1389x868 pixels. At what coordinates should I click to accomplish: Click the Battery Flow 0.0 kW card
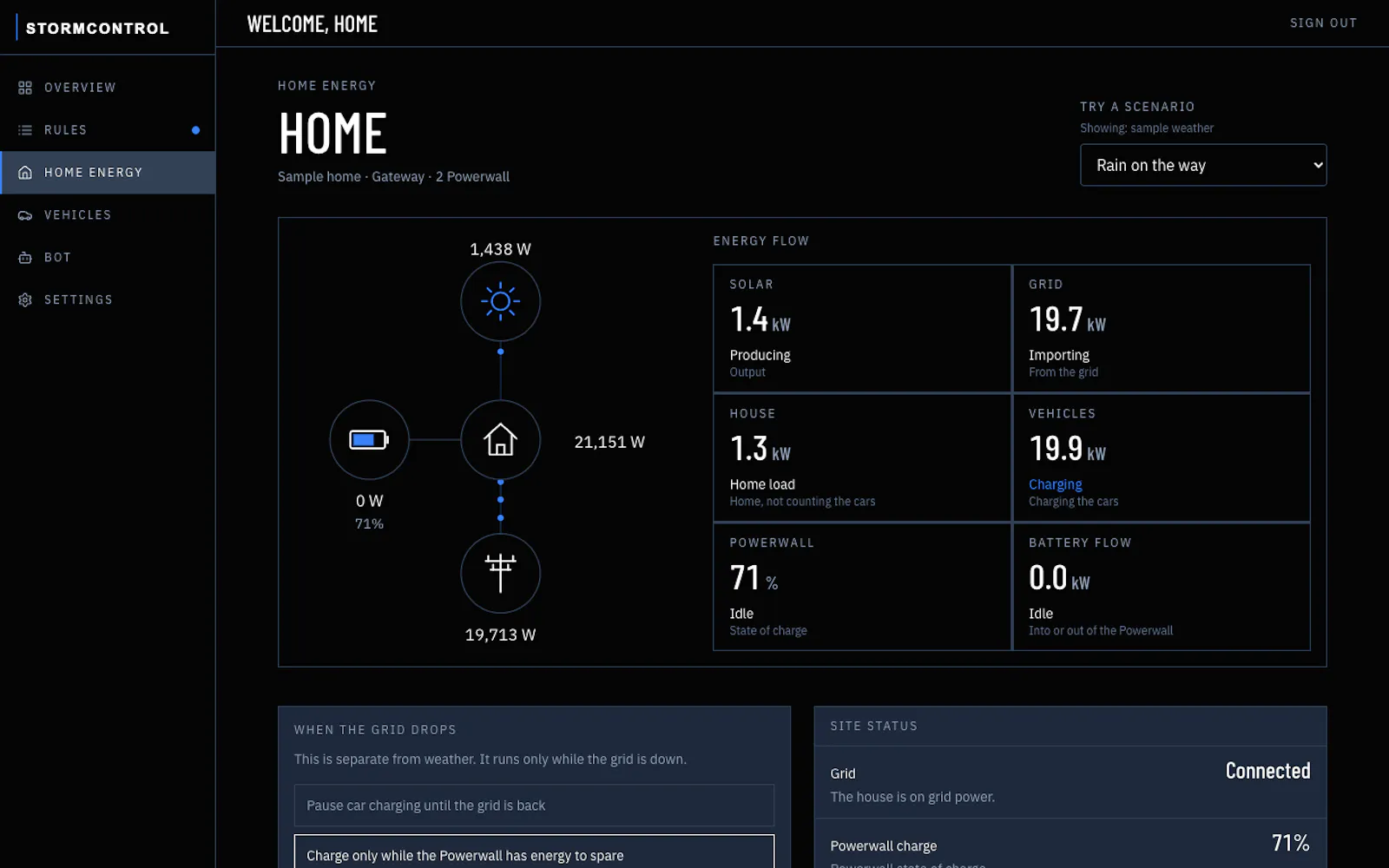coord(1162,588)
